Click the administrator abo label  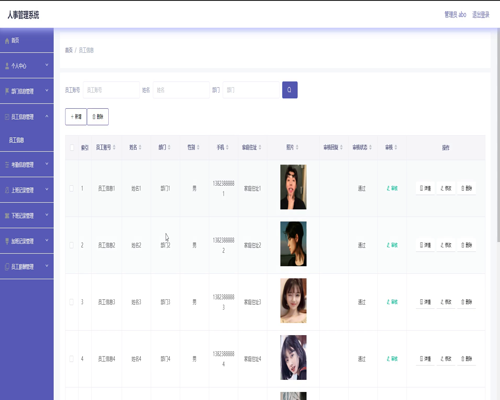tap(455, 14)
